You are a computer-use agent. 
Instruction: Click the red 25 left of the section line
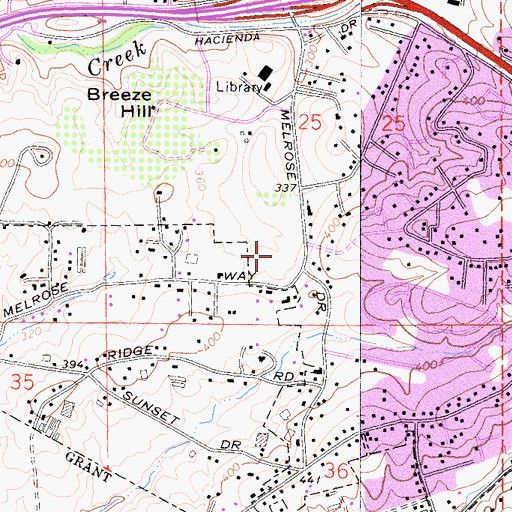coord(310,122)
